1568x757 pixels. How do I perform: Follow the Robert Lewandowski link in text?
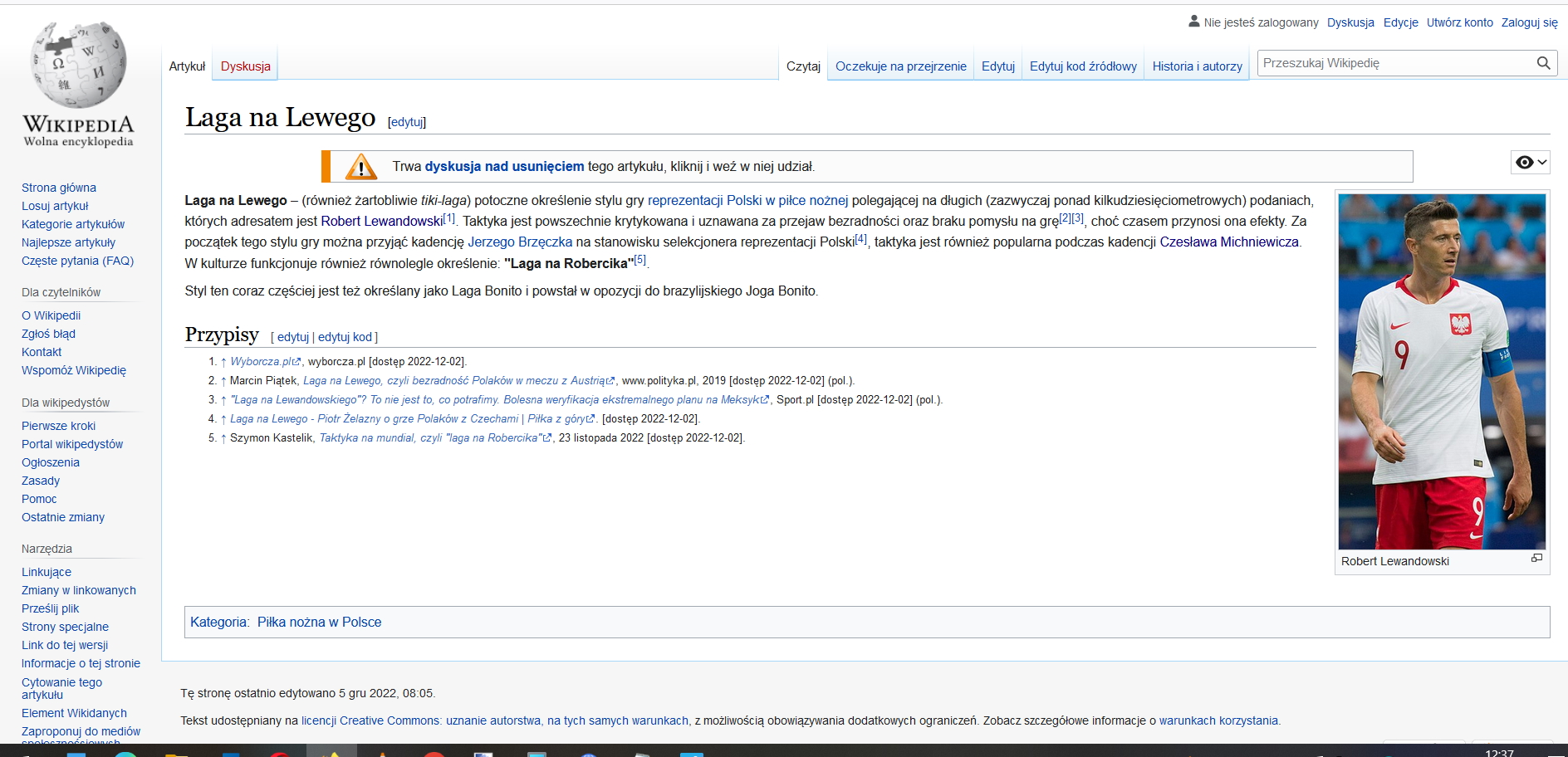tap(382, 222)
